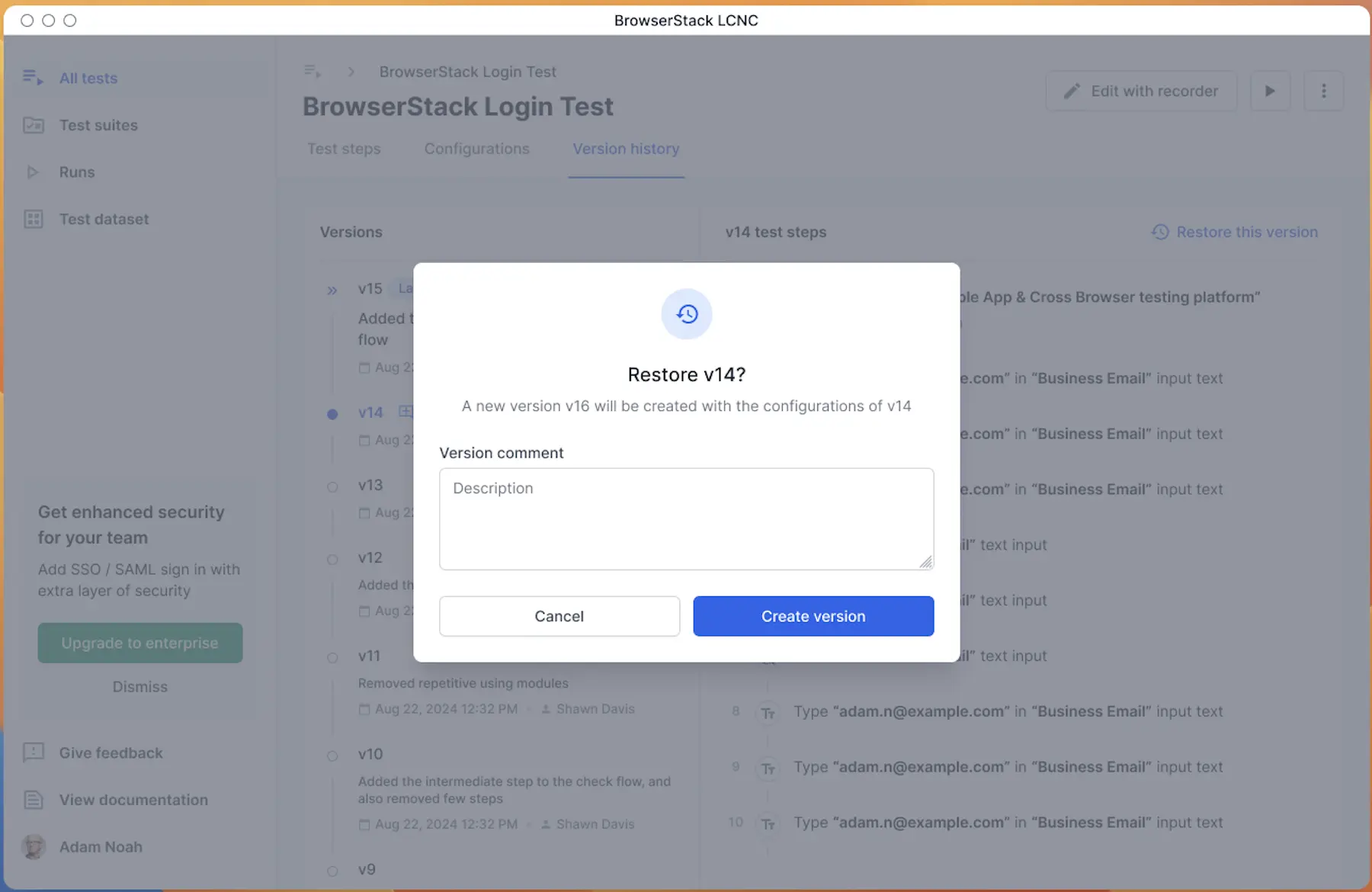Click Upgrade to enterprise button
This screenshot has width=1372, height=892.
(140, 643)
